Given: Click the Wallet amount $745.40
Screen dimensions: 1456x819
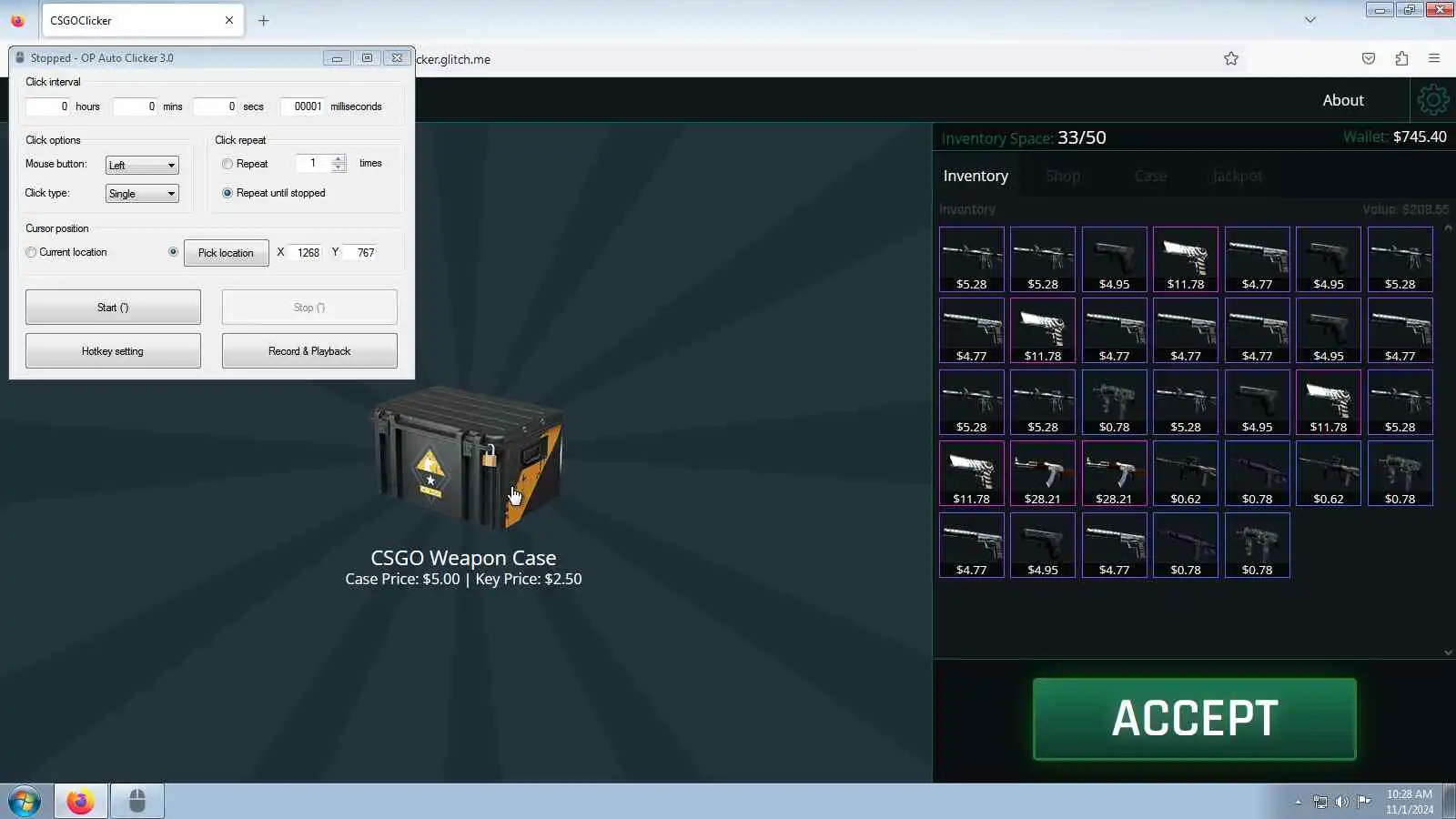Looking at the screenshot, I should coord(1420,136).
